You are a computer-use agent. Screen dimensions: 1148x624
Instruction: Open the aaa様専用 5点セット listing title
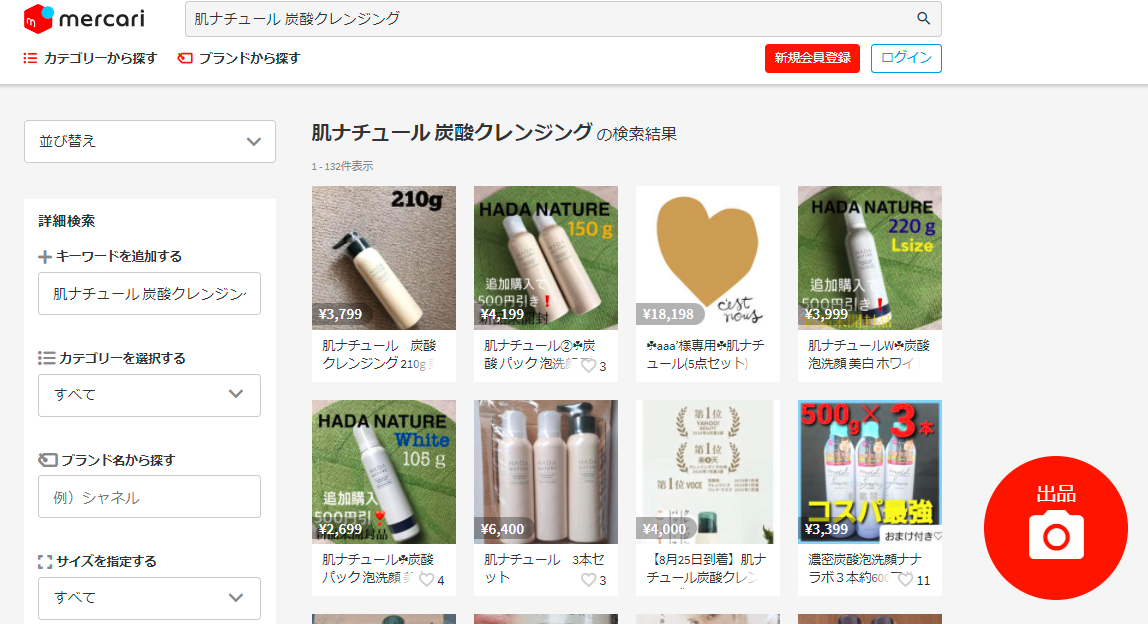pyautogui.click(x=706, y=354)
